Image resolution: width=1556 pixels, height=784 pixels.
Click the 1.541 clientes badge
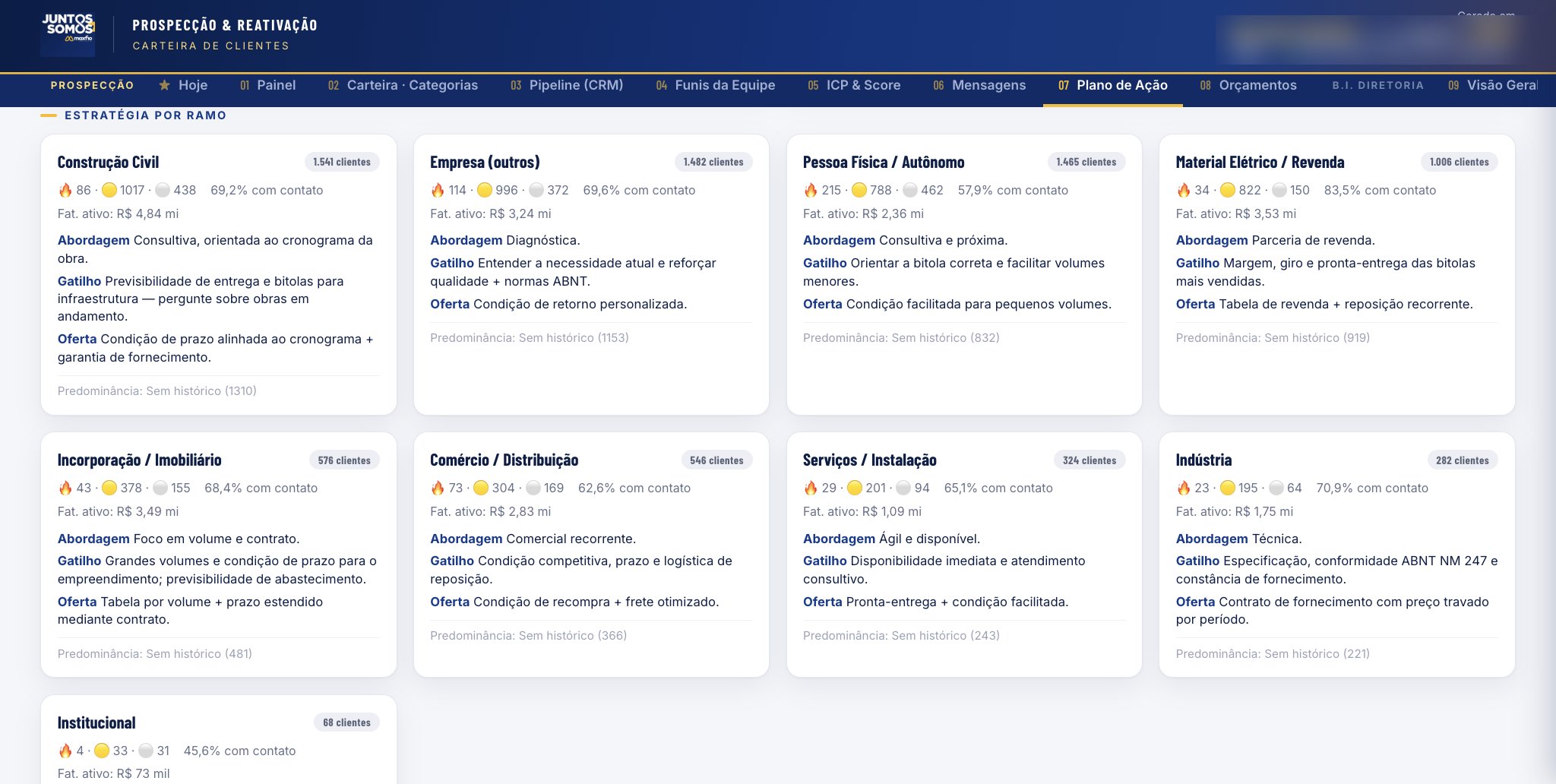(342, 162)
